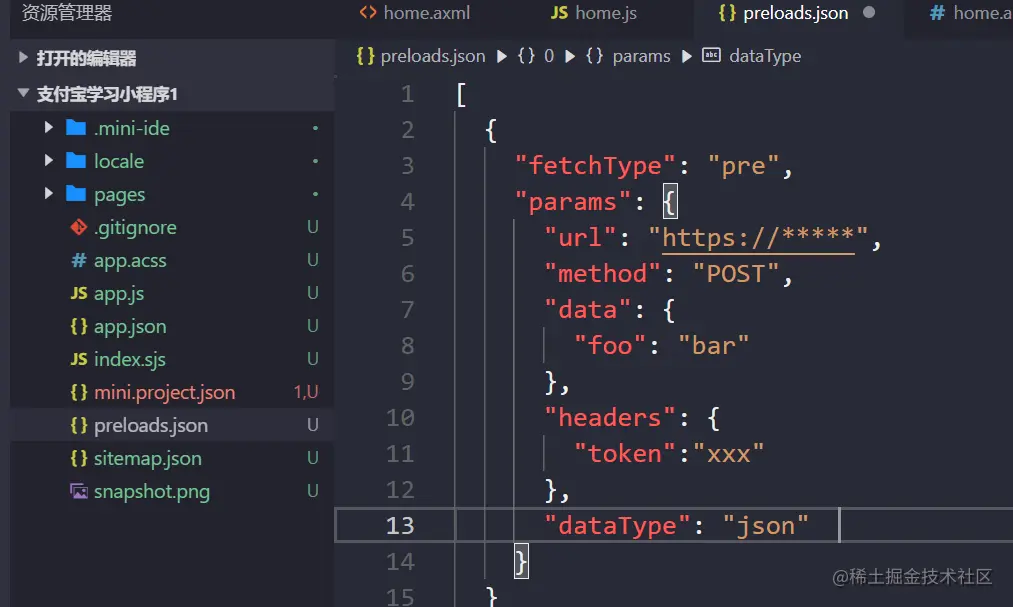This screenshot has height=607, width=1013.
Task: Click the "POST" value in editor
Action: [736, 274]
